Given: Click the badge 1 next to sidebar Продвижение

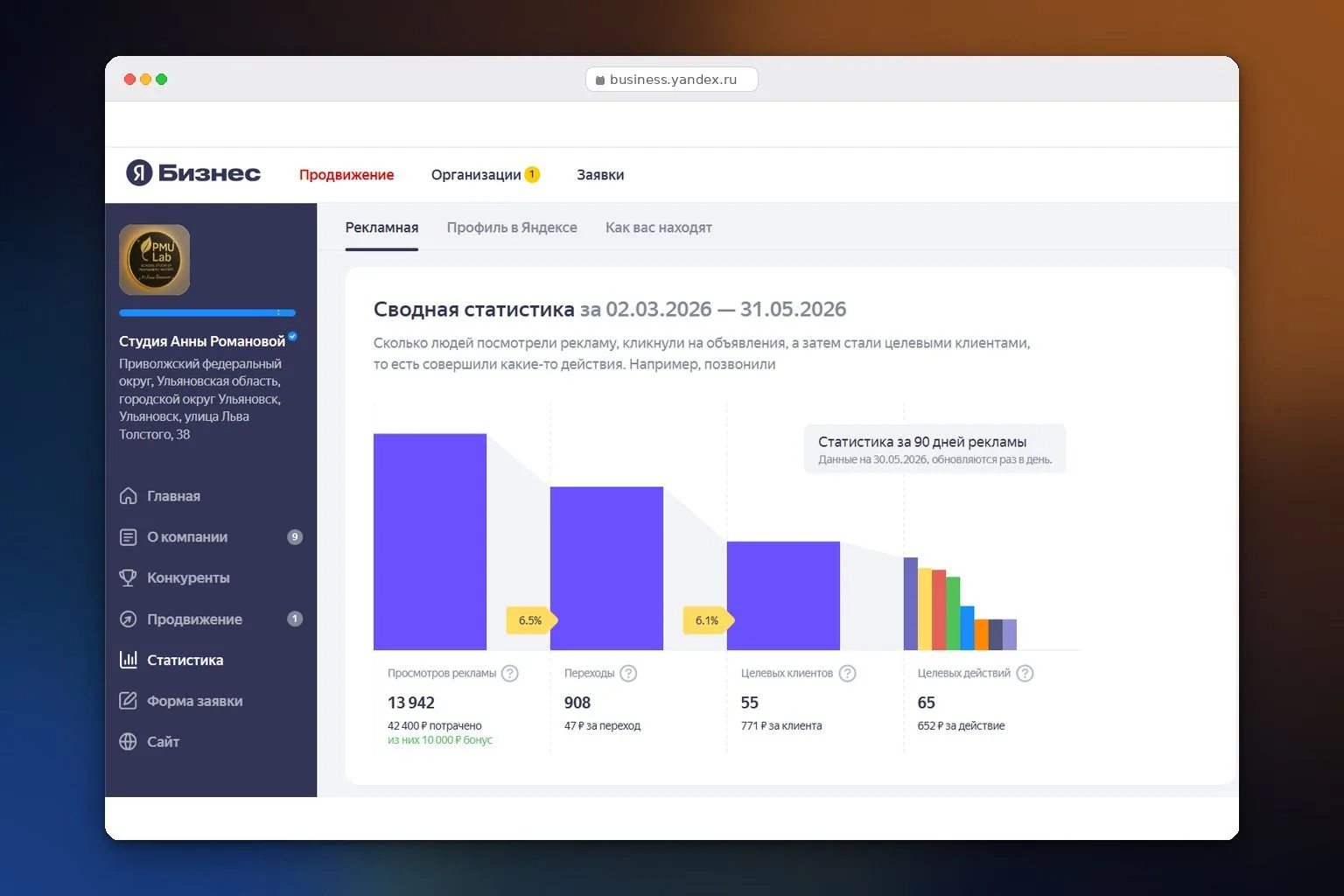Looking at the screenshot, I should tap(295, 619).
